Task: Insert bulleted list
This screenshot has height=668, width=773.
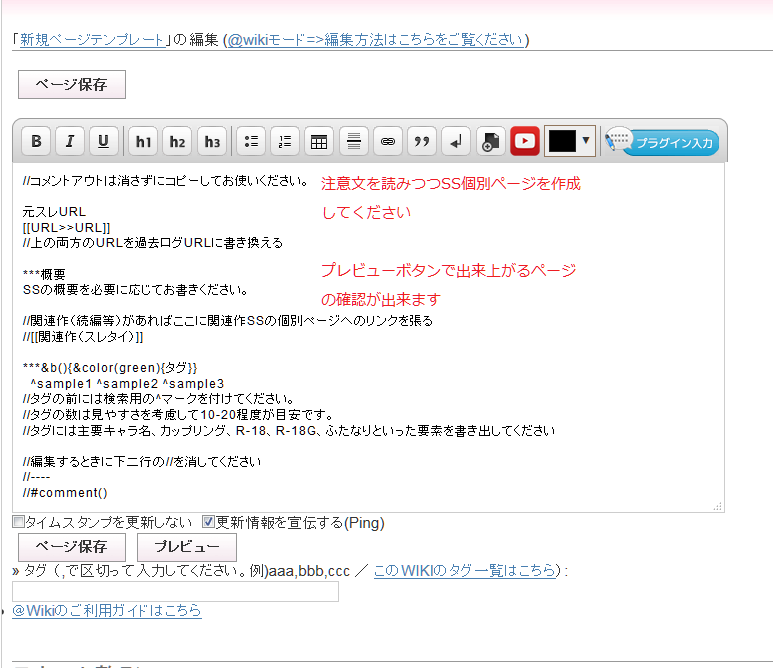Action: point(251,141)
